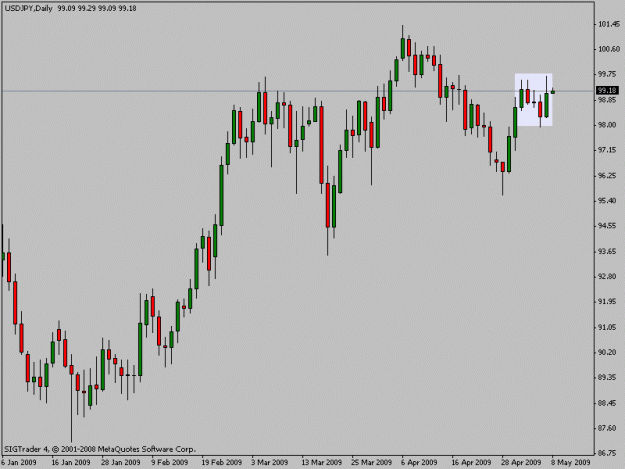This screenshot has height=469, width=625.
Task: Select the small last candle at 8 May 2009
Action: click(x=553, y=92)
